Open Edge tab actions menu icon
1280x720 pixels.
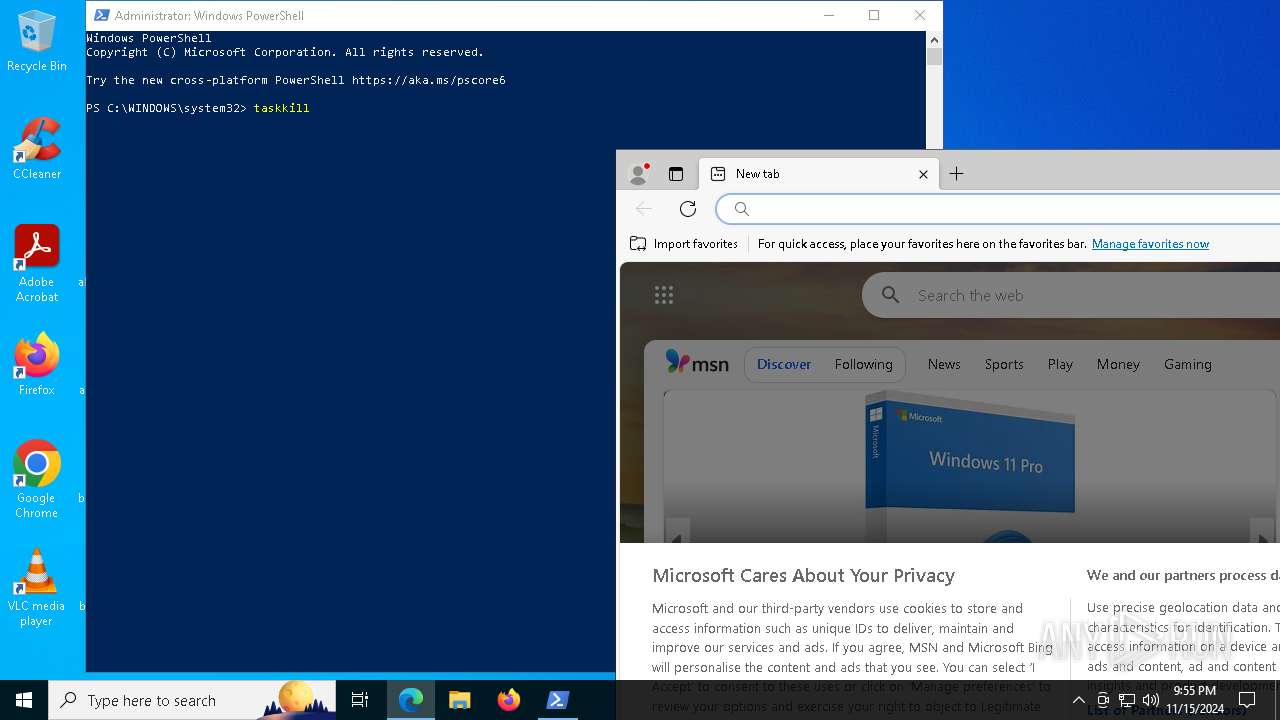pyautogui.click(x=676, y=174)
